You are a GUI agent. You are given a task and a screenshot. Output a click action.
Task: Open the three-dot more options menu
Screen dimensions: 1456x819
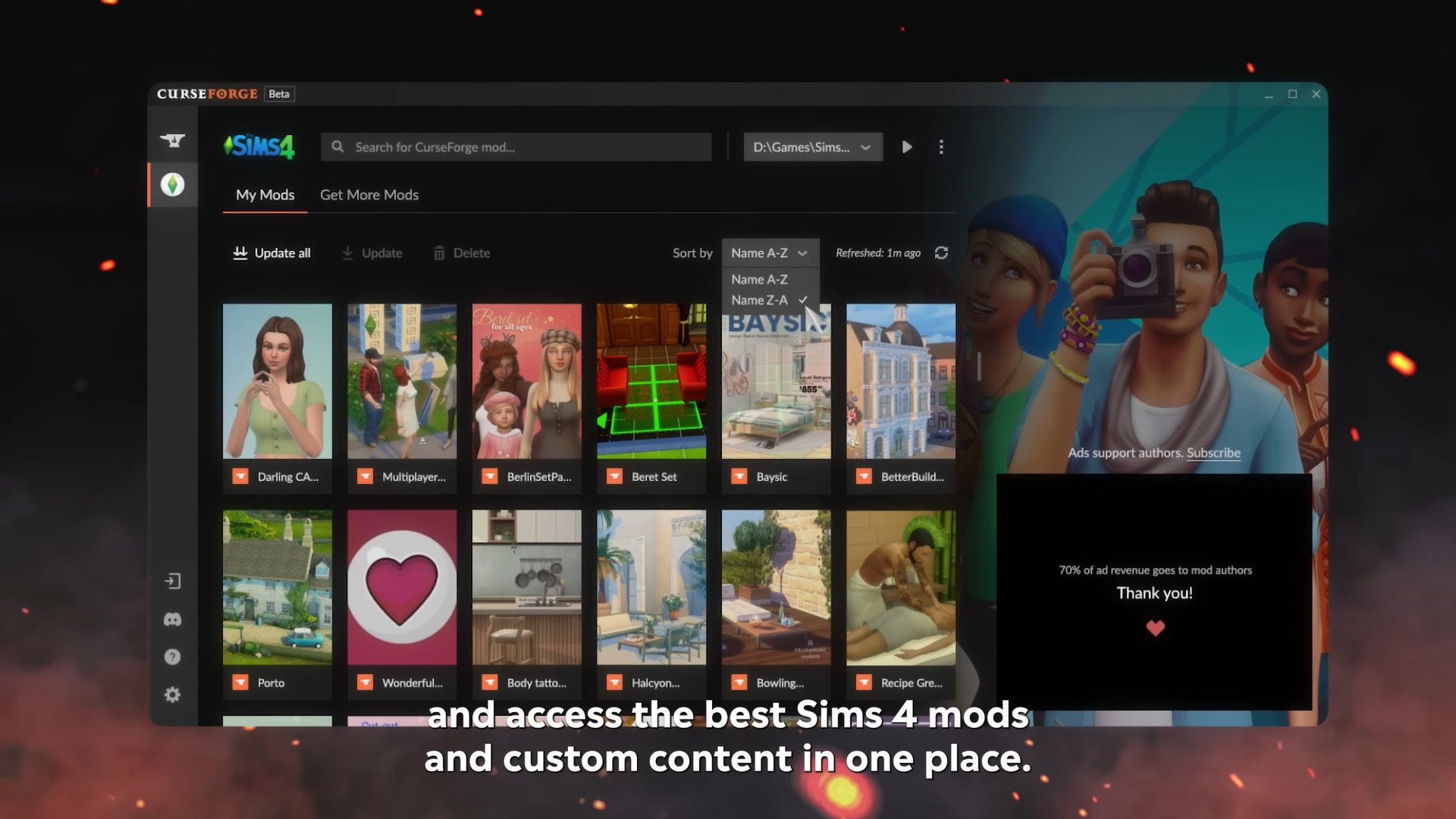[x=941, y=147]
